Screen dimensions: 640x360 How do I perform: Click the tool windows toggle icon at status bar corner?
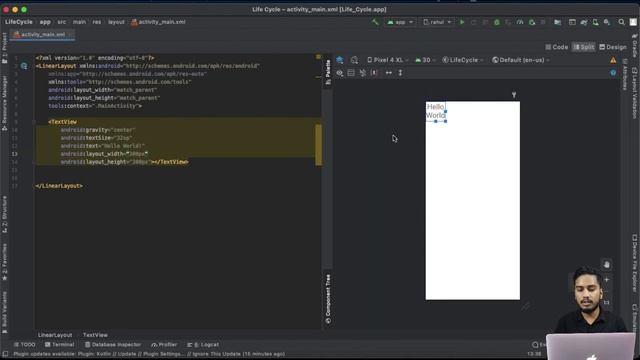[x=4, y=354]
